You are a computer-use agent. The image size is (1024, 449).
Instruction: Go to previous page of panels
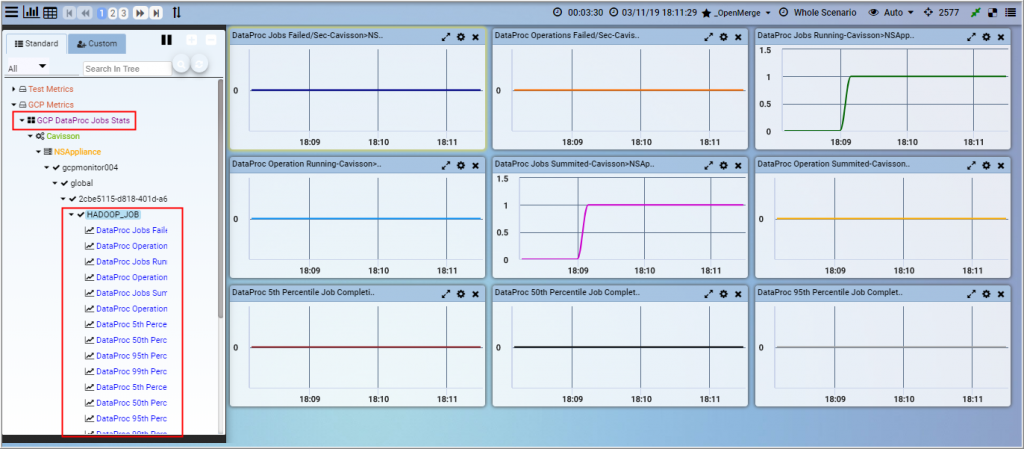[85, 13]
